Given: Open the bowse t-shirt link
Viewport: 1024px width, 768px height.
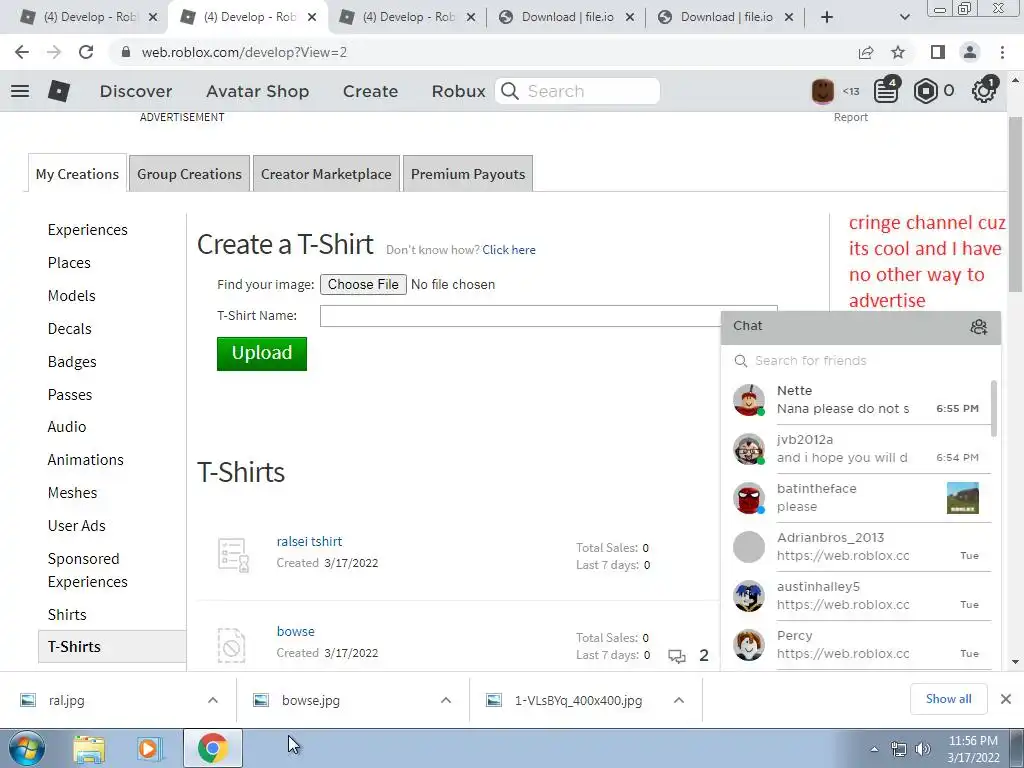Looking at the screenshot, I should tap(295, 632).
